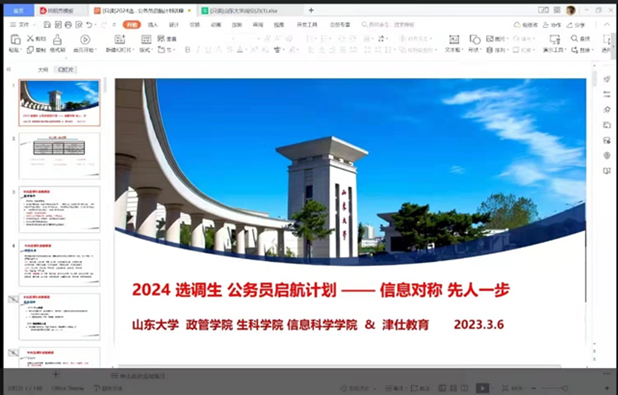The image size is (618, 395).
Task: Toggle Italic formatting button
Action: (198, 50)
